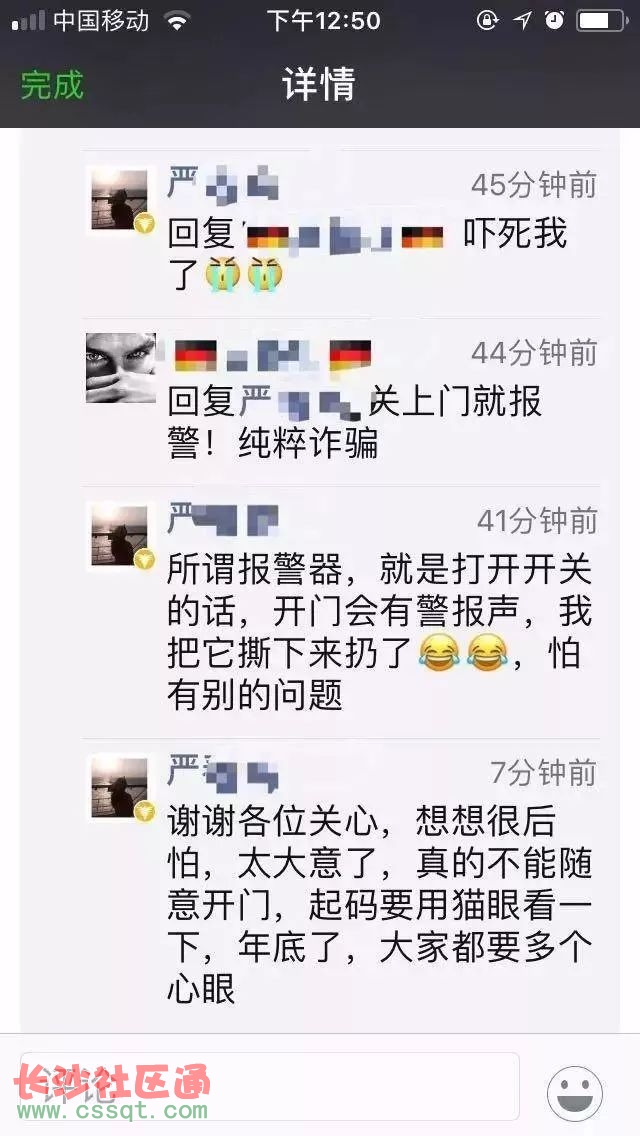Tap the alarm clock status icon
The width and height of the screenshot is (640, 1136).
click(x=554, y=20)
